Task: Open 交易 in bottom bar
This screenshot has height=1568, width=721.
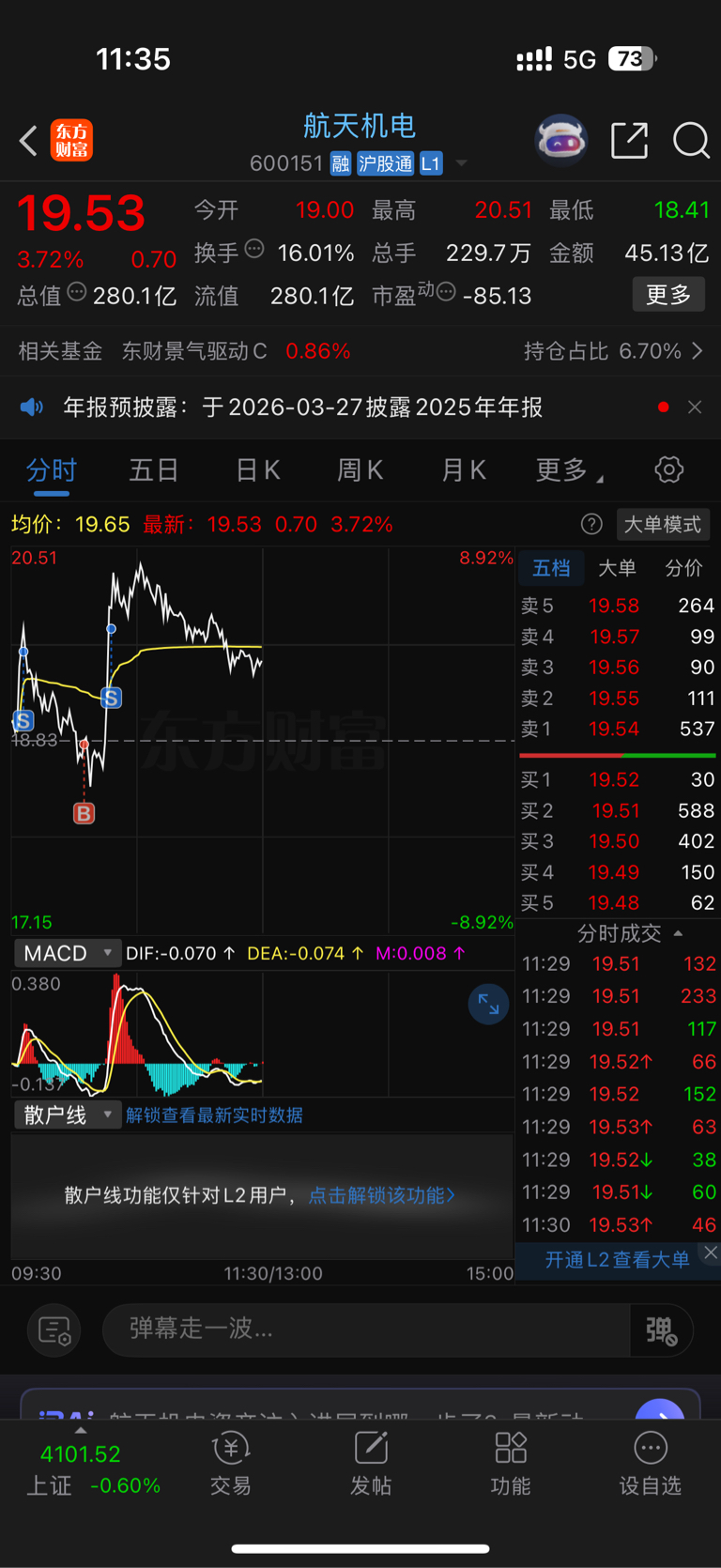Action: coord(231,1463)
